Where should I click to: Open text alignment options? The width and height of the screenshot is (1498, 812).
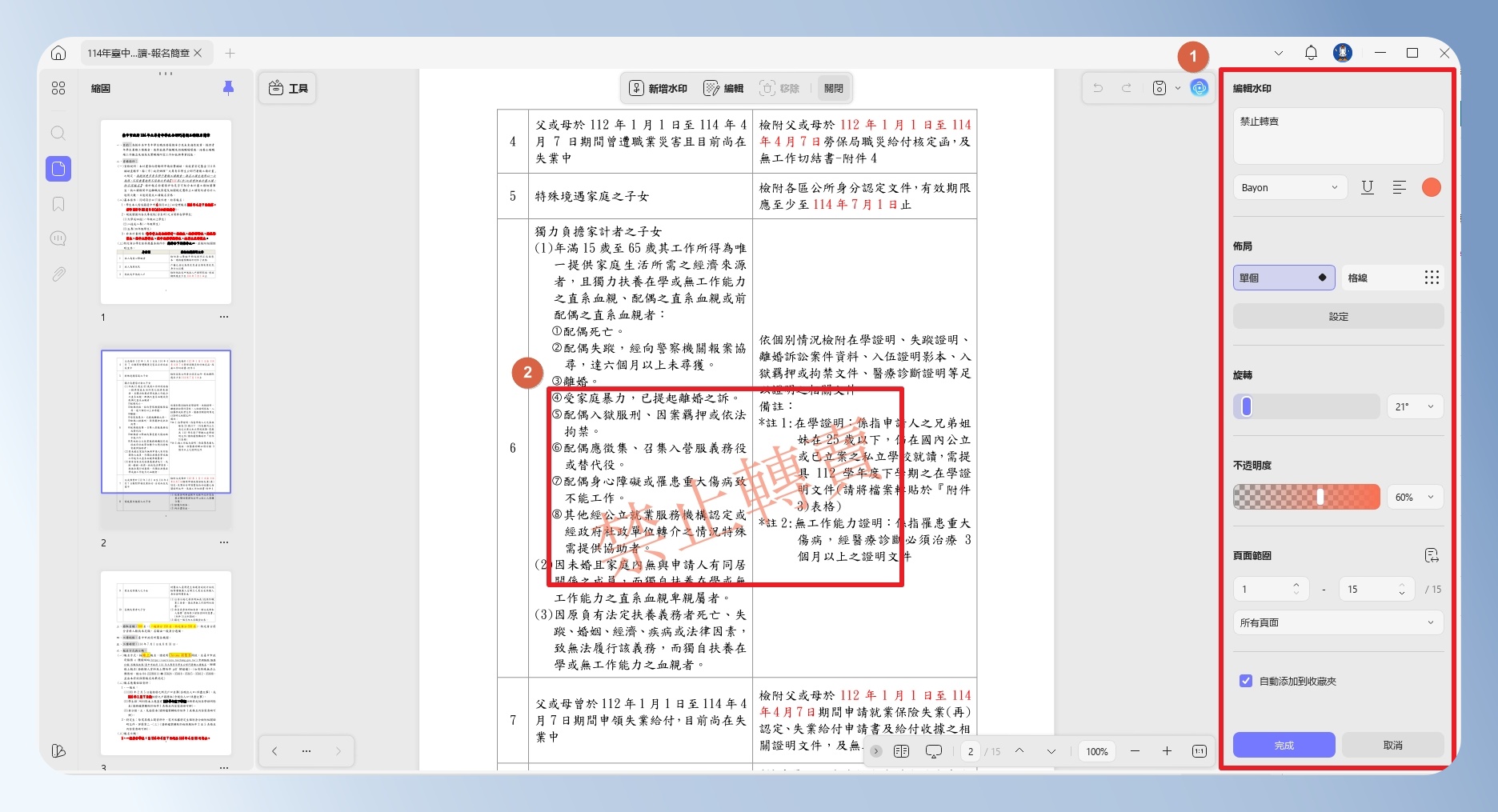point(1399,188)
